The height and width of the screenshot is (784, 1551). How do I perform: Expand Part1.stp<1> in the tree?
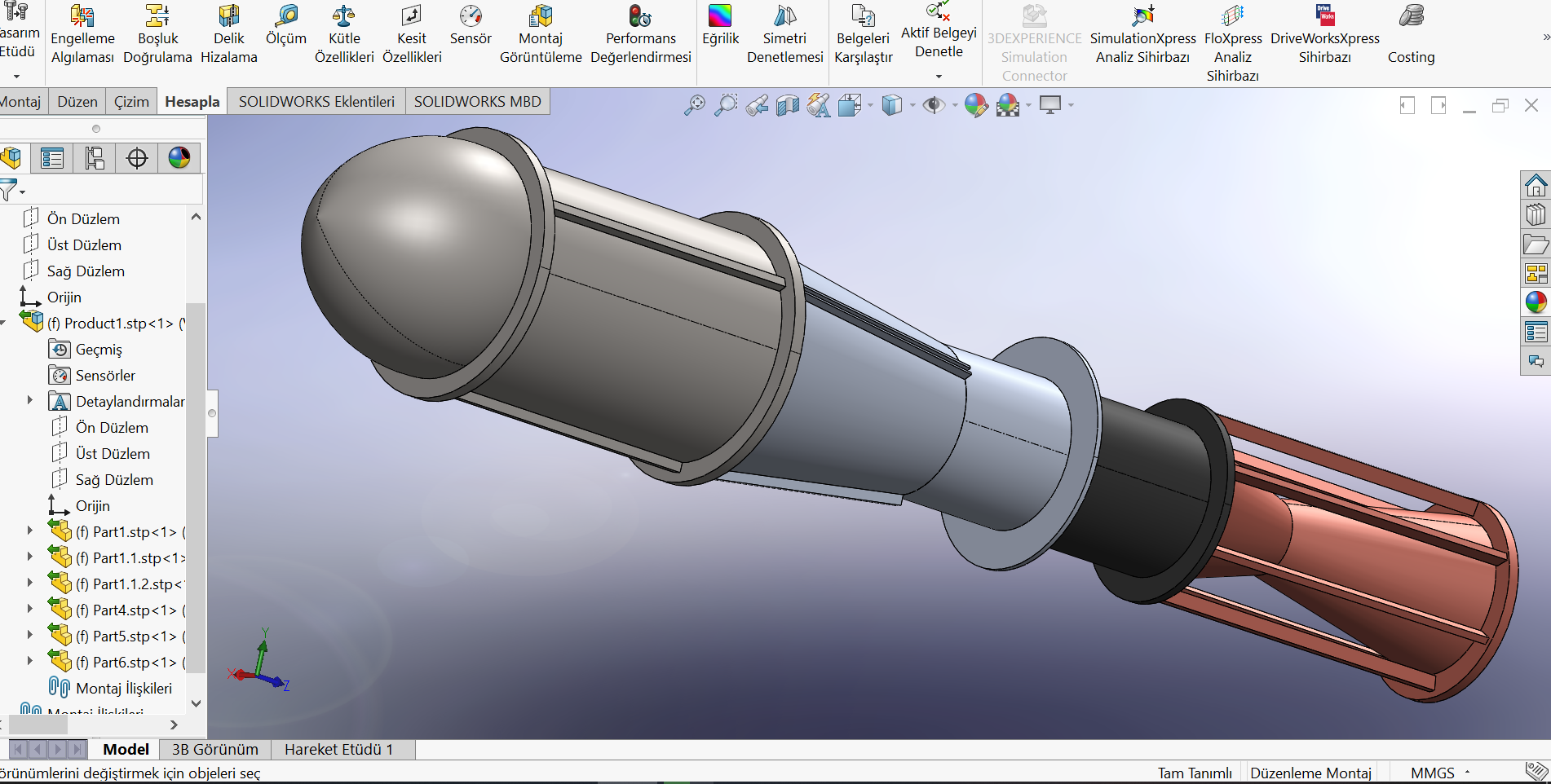coord(30,531)
